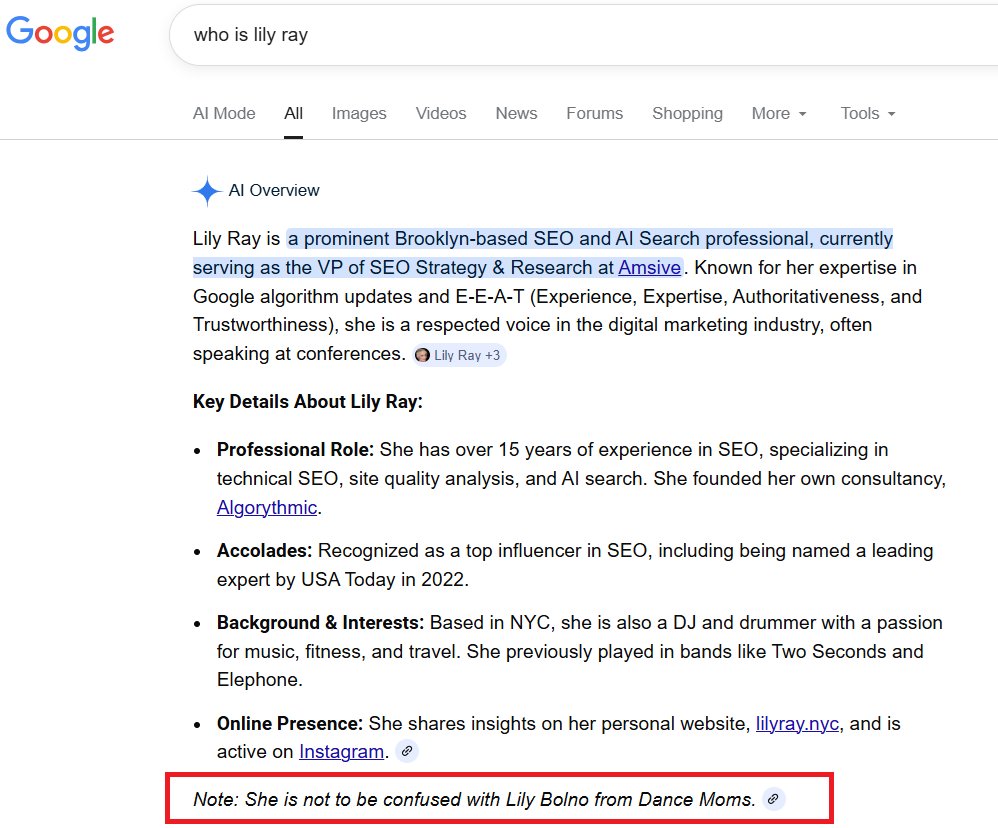Click the AI Overview sparkle icon
This screenshot has height=828, width=998.
[x=207, y=191]
